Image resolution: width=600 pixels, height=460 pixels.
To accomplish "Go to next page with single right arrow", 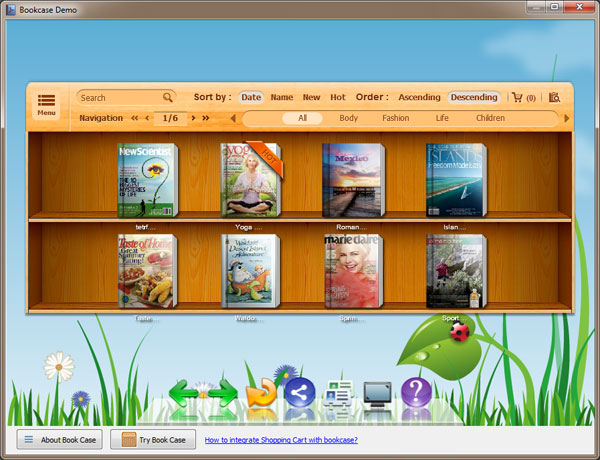I will [193, 118].
